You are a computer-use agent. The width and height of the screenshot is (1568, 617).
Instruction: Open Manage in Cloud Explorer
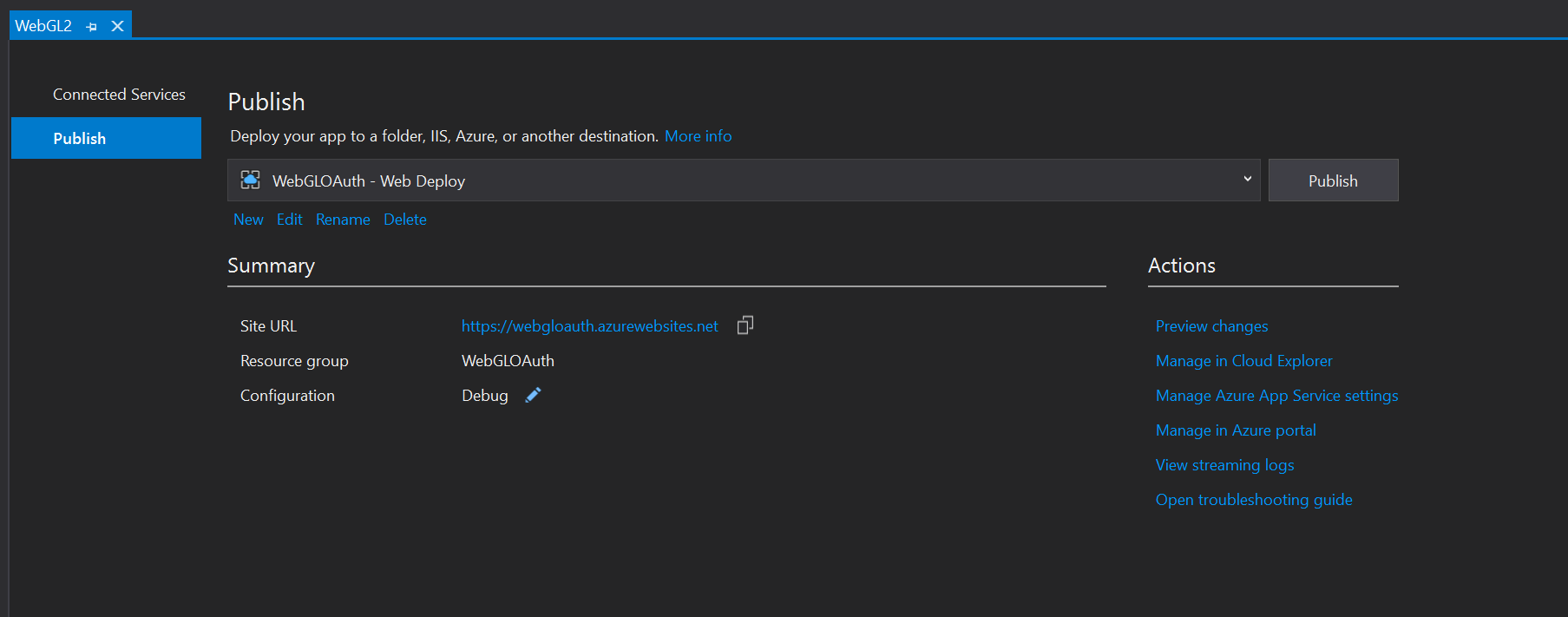pos(1243,361)
